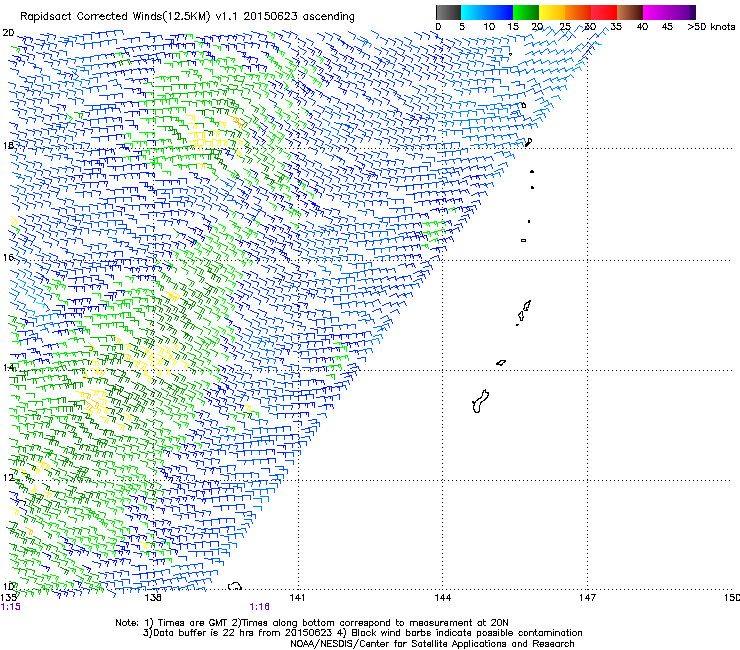This screenshot has width=740, height=650.
Task: Click the blue 10-15 knots legend segment
Action: 500,12
